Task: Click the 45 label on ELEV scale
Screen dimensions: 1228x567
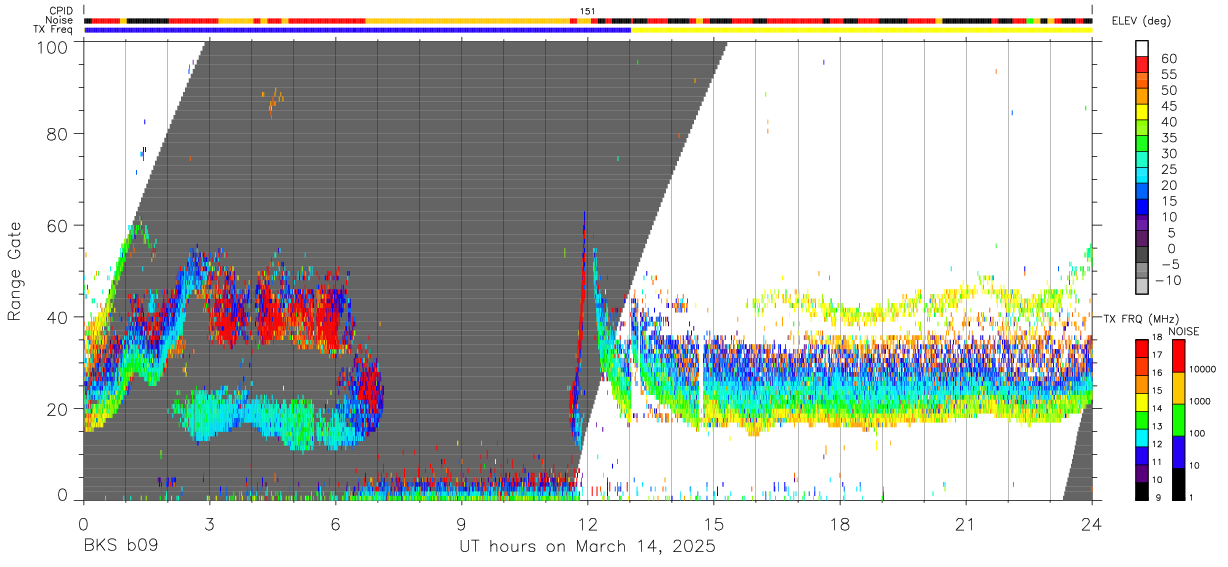Action: (1170, 106)
